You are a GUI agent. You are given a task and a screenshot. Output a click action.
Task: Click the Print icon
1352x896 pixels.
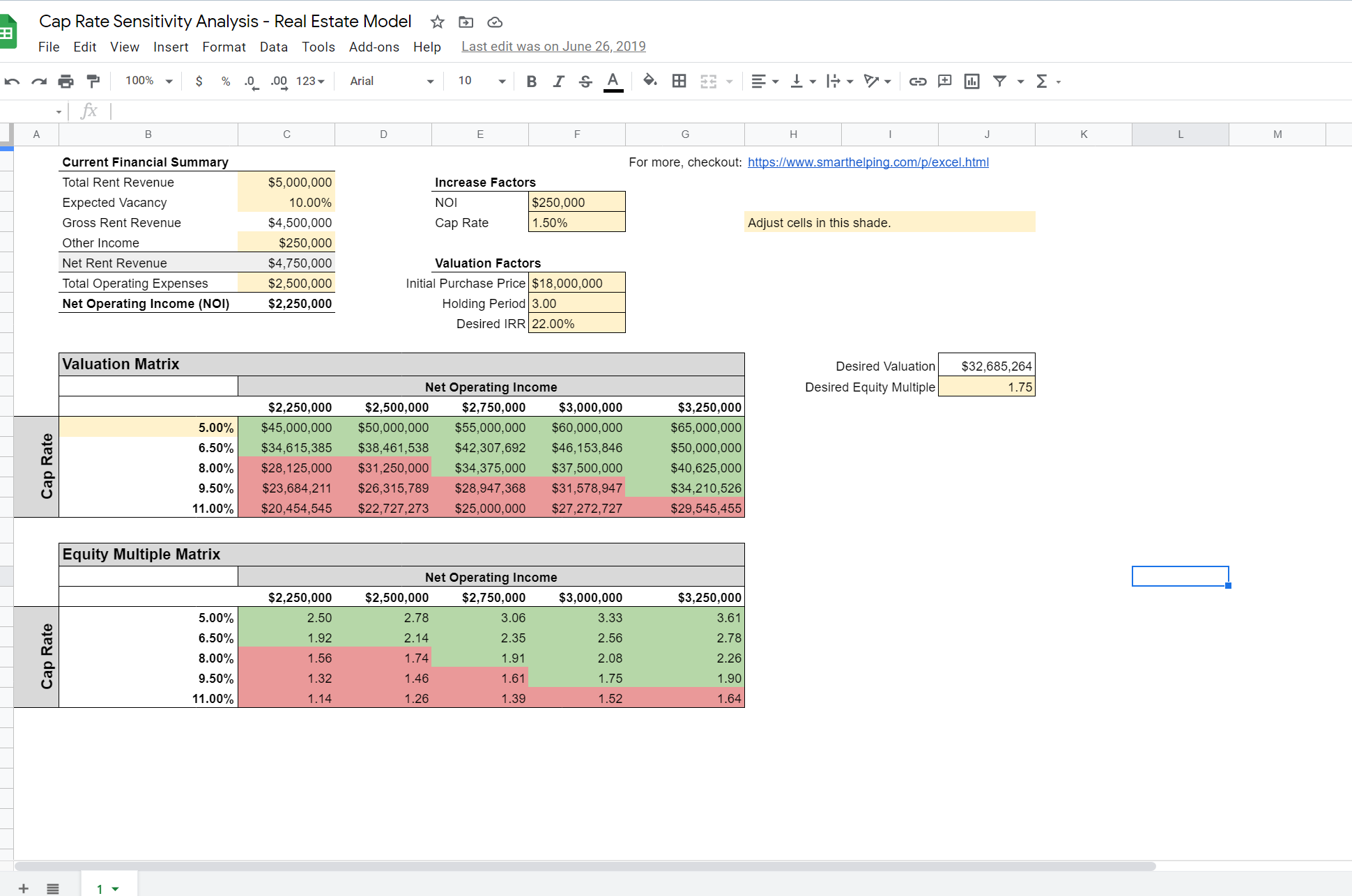click(66, 81)
